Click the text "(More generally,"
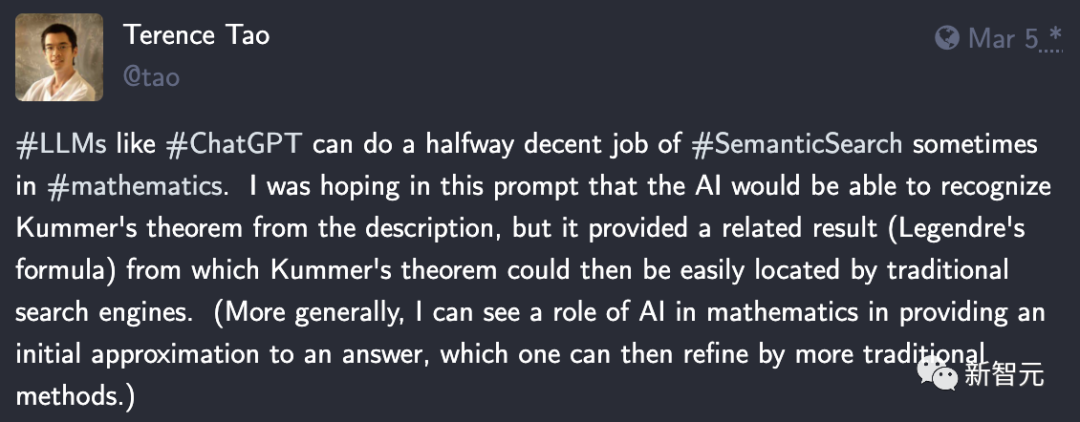 pos(309,312)
